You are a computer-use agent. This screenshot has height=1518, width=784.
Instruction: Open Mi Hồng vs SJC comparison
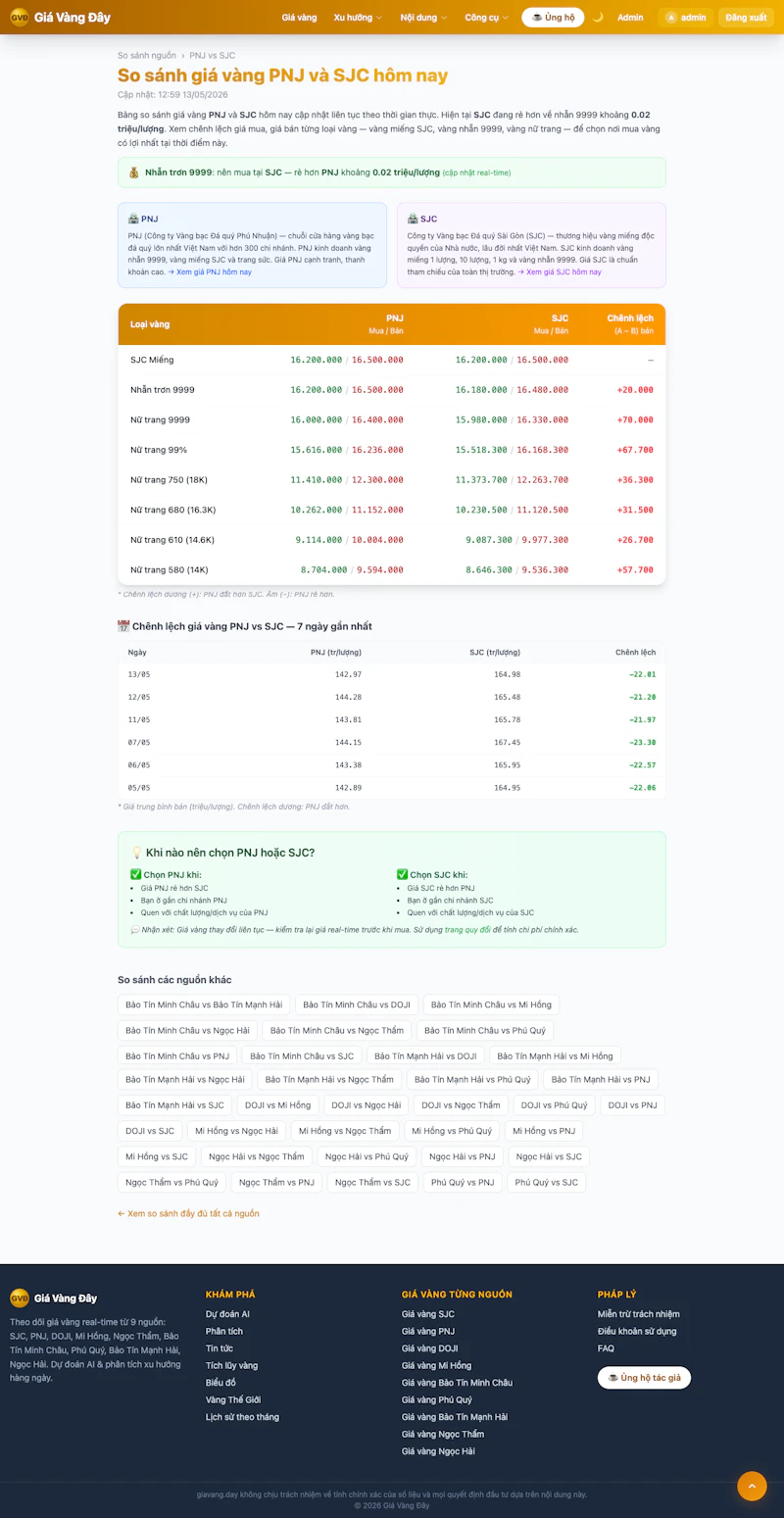tap(157, 1156)
